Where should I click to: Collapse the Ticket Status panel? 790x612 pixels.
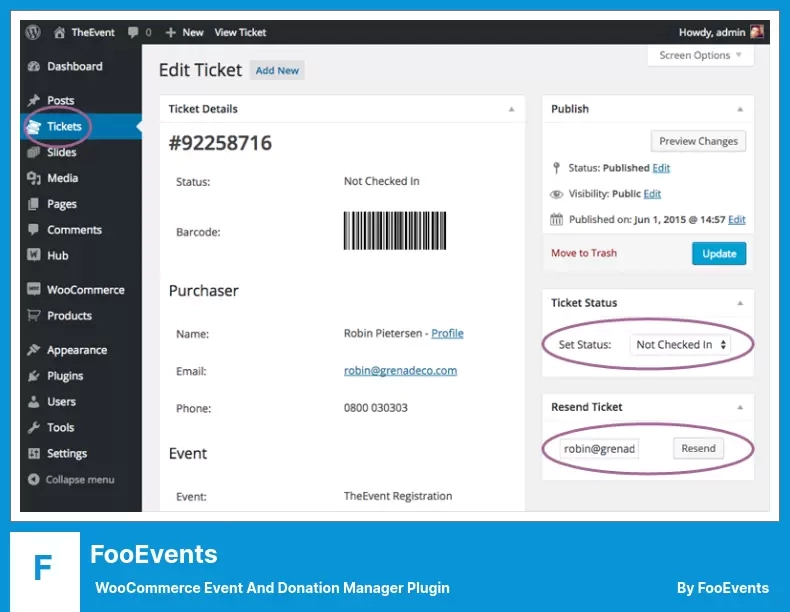coord(740,303)
